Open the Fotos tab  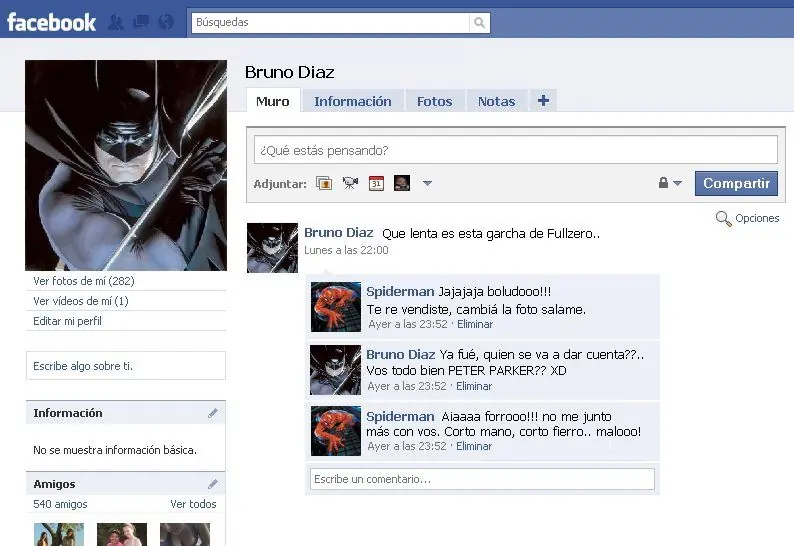434,101
